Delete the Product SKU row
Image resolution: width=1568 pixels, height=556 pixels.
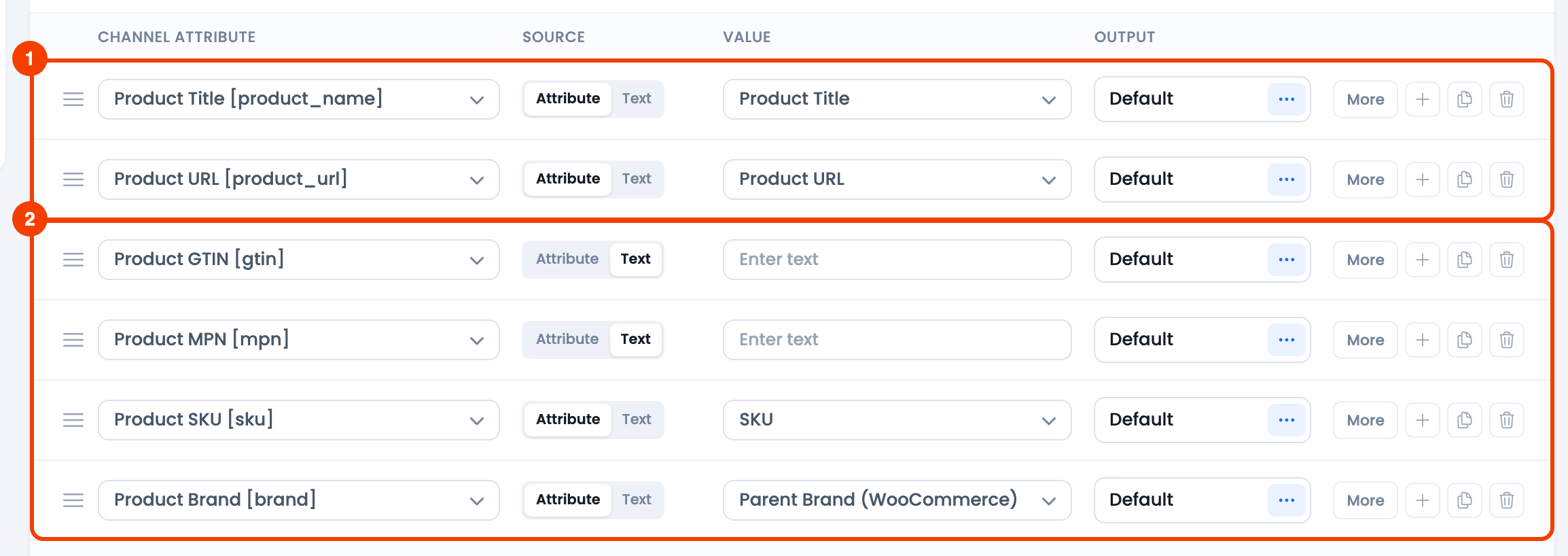pyautogui.click(x=1506, y=420)
